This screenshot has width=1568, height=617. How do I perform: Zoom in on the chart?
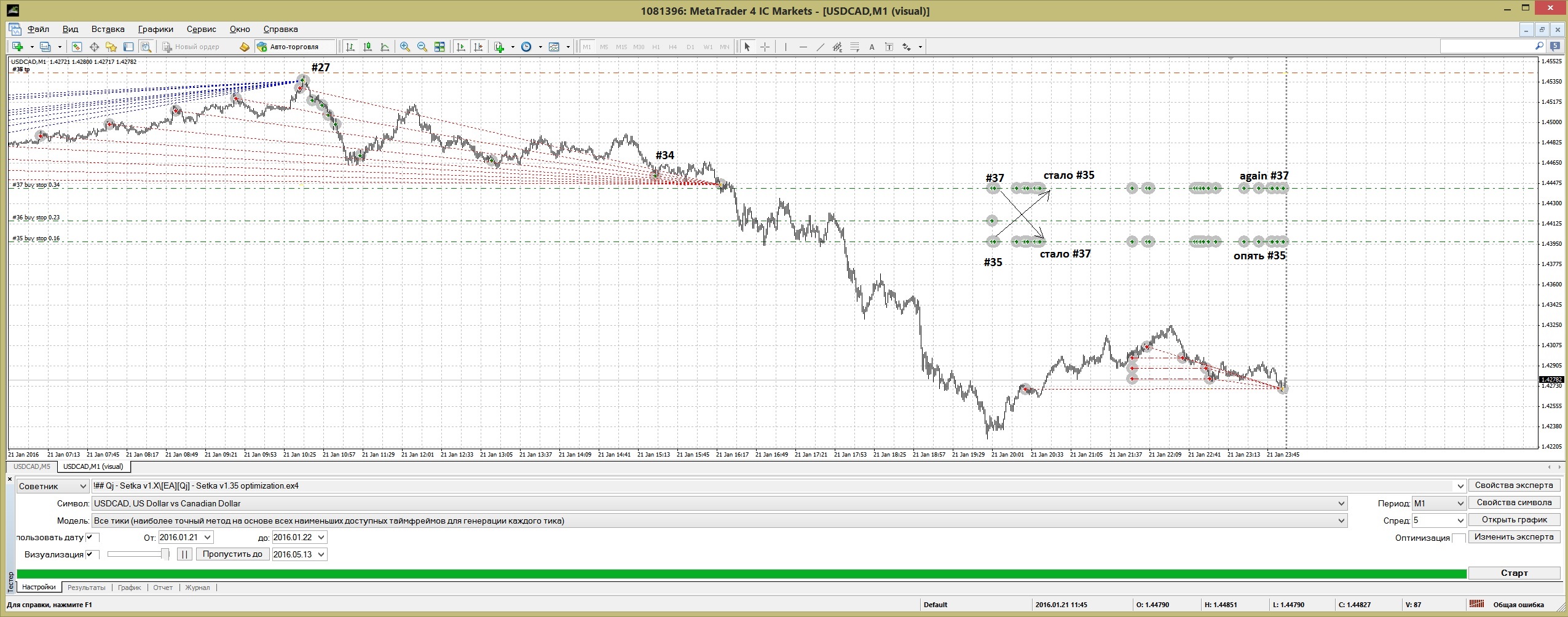coord(405,47)
